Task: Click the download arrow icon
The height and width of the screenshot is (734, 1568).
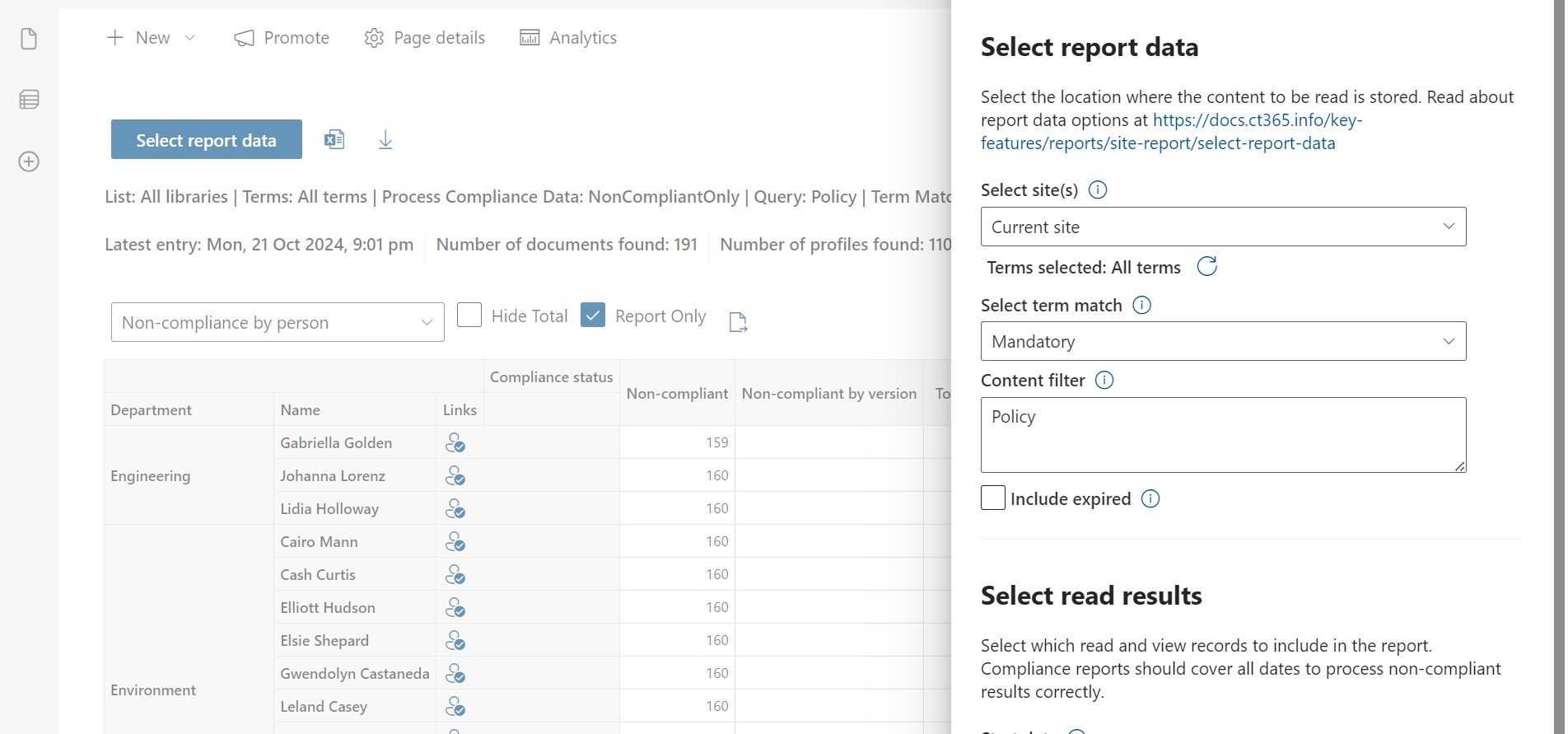Action: (385, 140)
